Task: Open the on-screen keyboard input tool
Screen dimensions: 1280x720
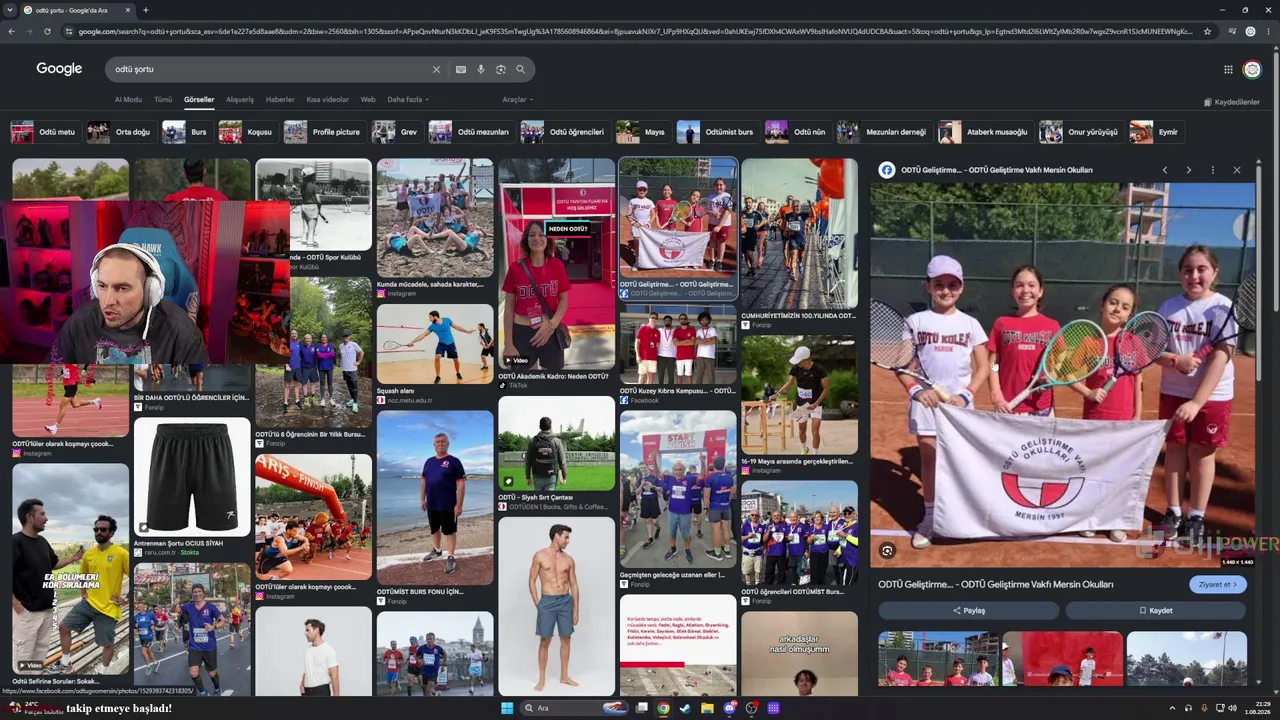Action: 460,69
